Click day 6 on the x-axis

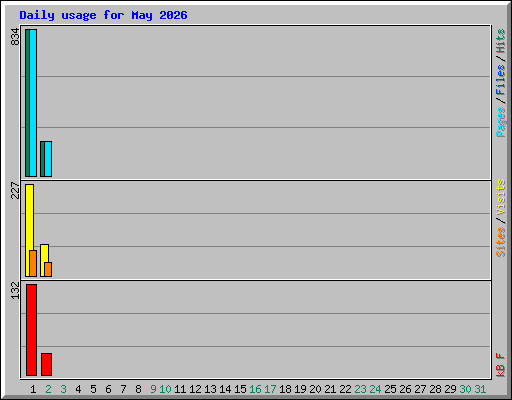tap(108, 389)
